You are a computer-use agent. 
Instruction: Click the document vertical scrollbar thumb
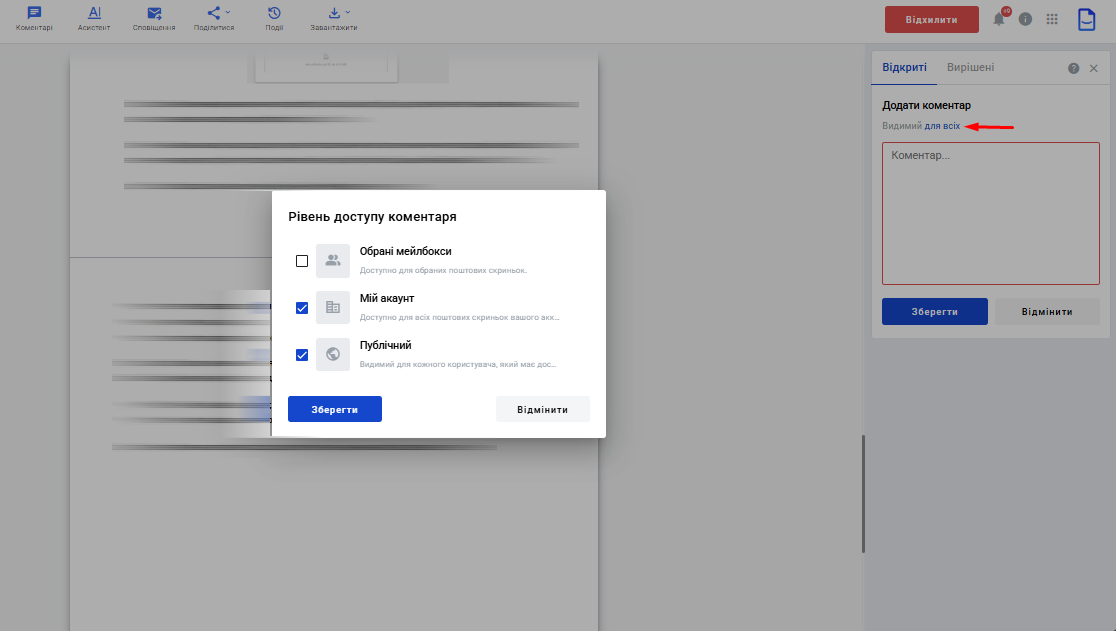[863, 494]
